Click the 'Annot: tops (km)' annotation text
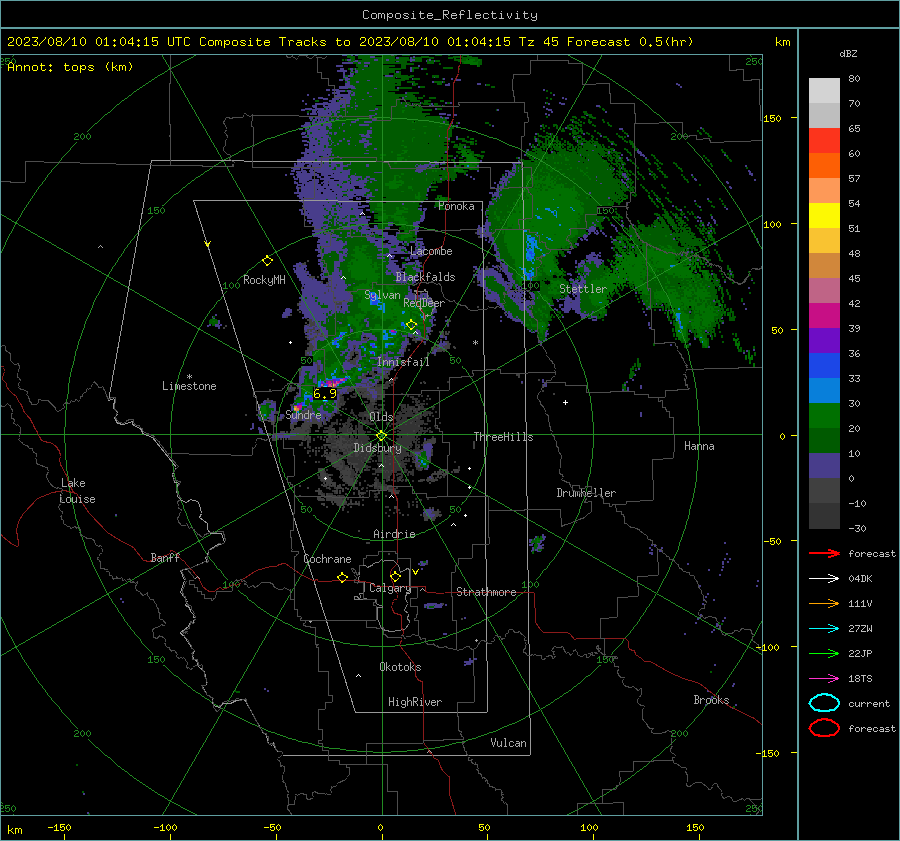The image size is (900, 841). pos(70,67)
